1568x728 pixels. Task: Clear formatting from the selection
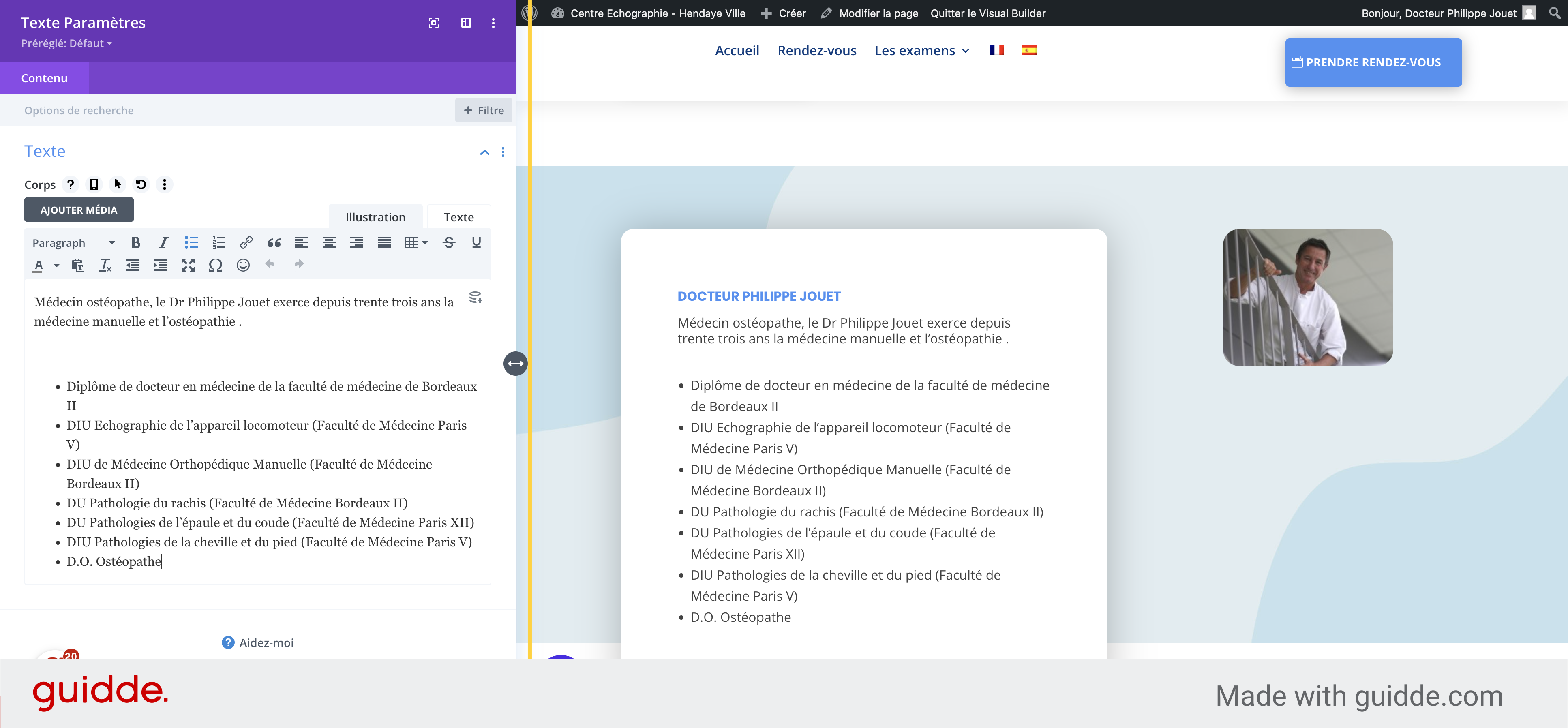(105, 266)
